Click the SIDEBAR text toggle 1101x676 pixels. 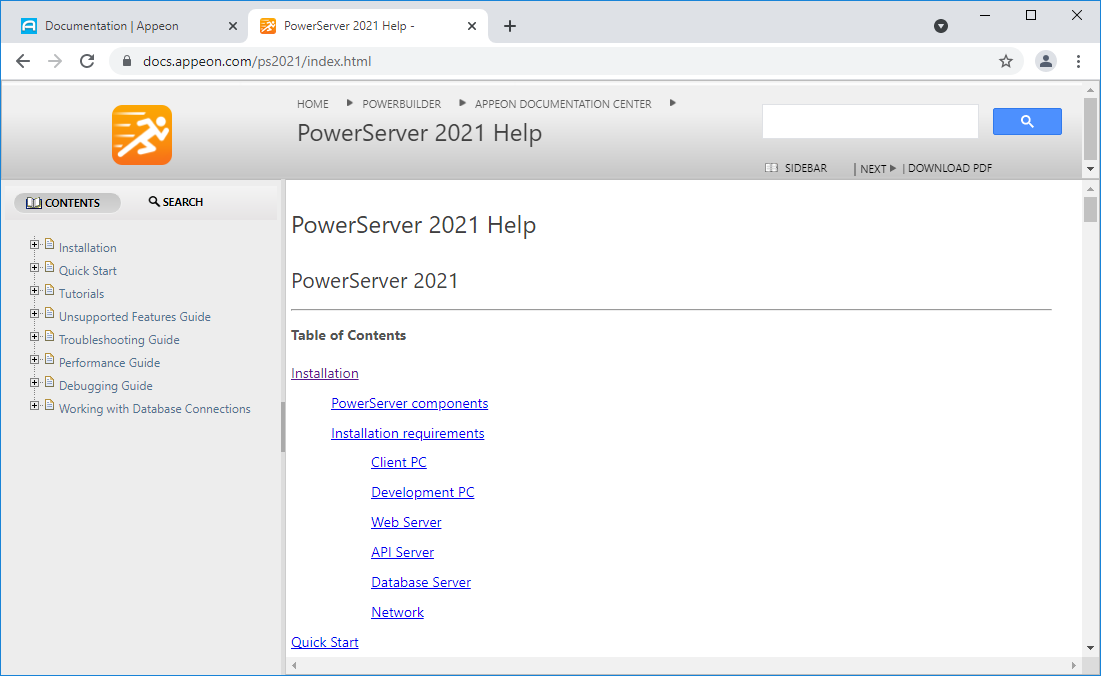[x=806, y=168]
